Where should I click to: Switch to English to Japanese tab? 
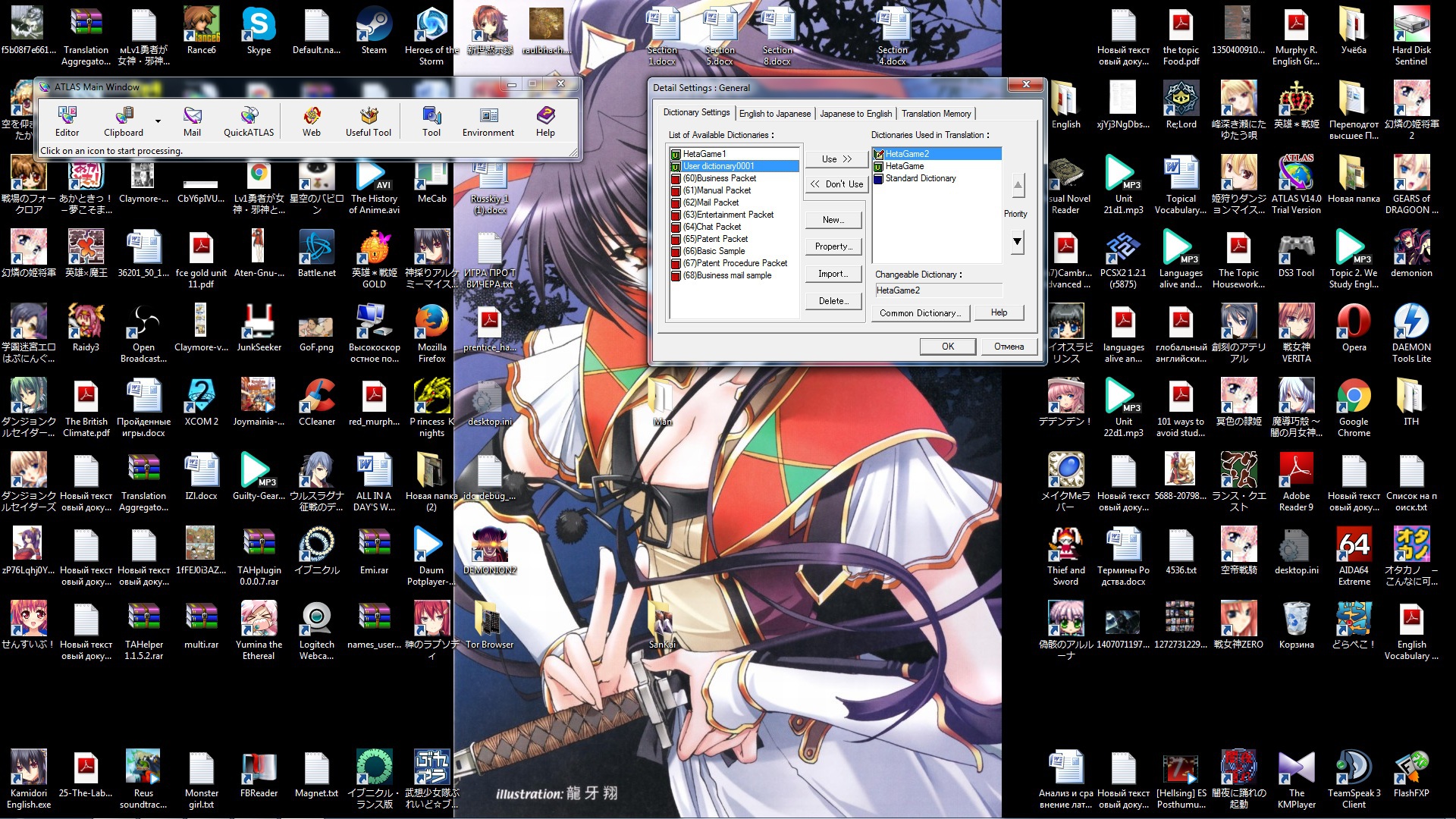pyautogui.click(x=774, y=114)
